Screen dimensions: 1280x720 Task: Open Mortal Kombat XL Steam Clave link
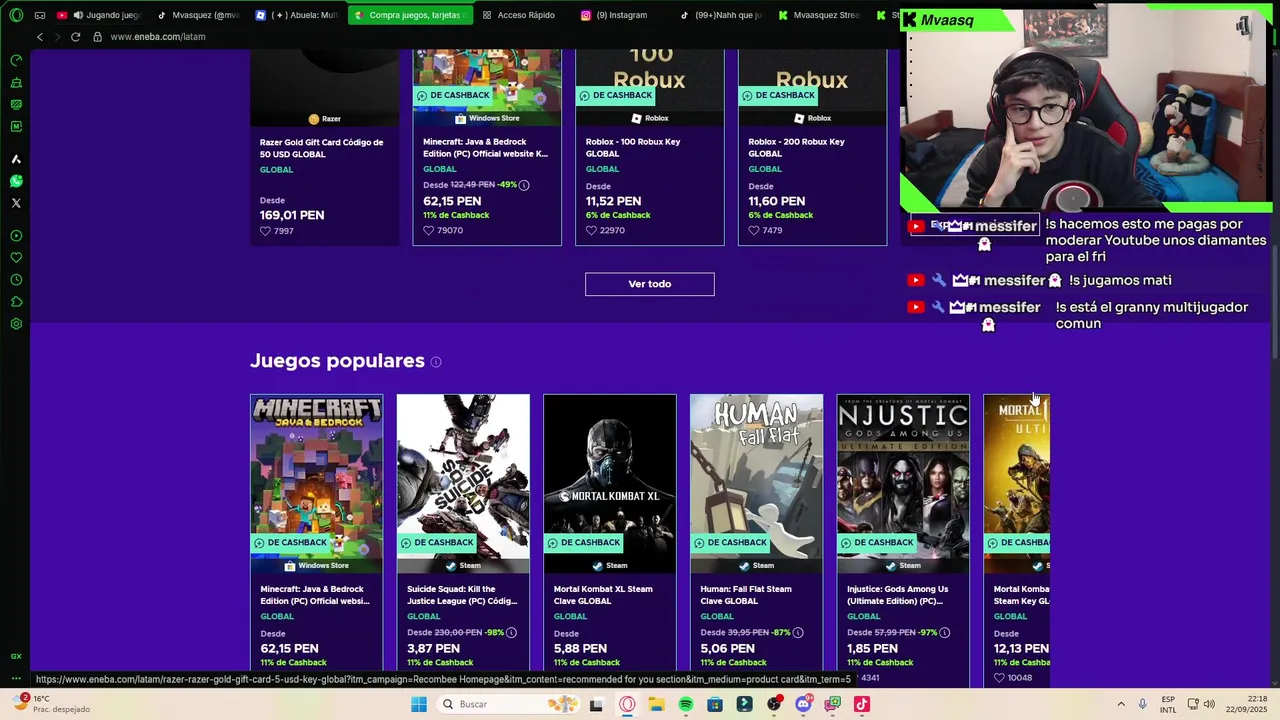[x=603, y=595]
